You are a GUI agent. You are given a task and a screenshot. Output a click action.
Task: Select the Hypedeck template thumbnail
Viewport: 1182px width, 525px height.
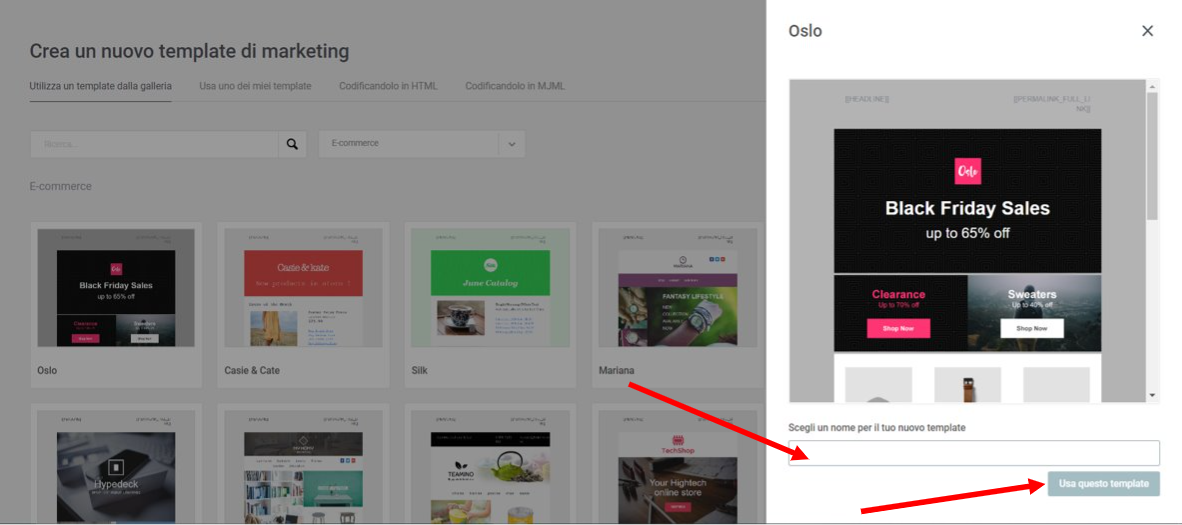[x=116, y=466]
